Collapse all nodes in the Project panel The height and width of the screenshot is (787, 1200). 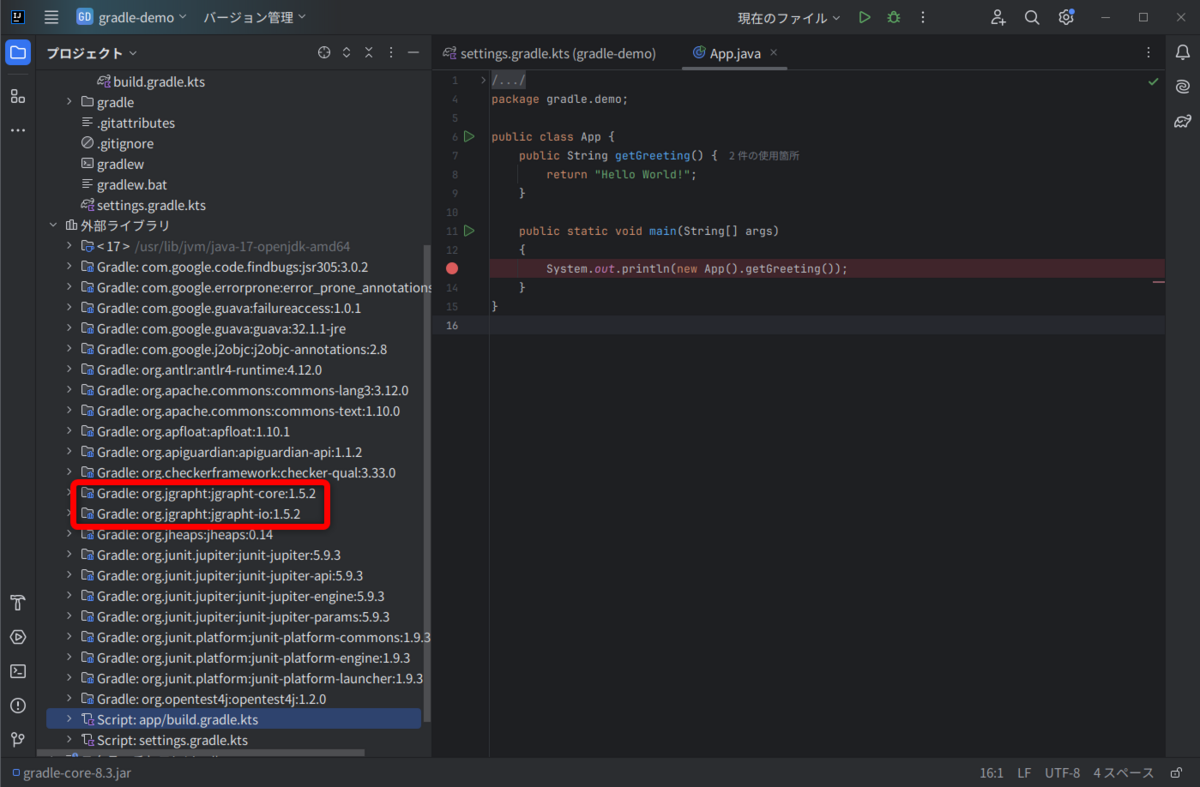click(x=368, y=52)
